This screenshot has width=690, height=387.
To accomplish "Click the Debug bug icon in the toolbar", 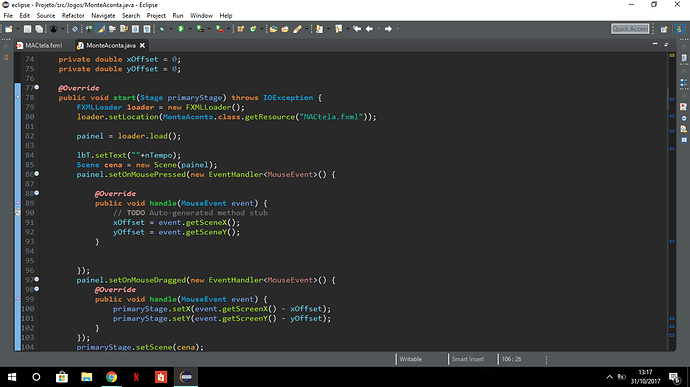I will [162, 29].
